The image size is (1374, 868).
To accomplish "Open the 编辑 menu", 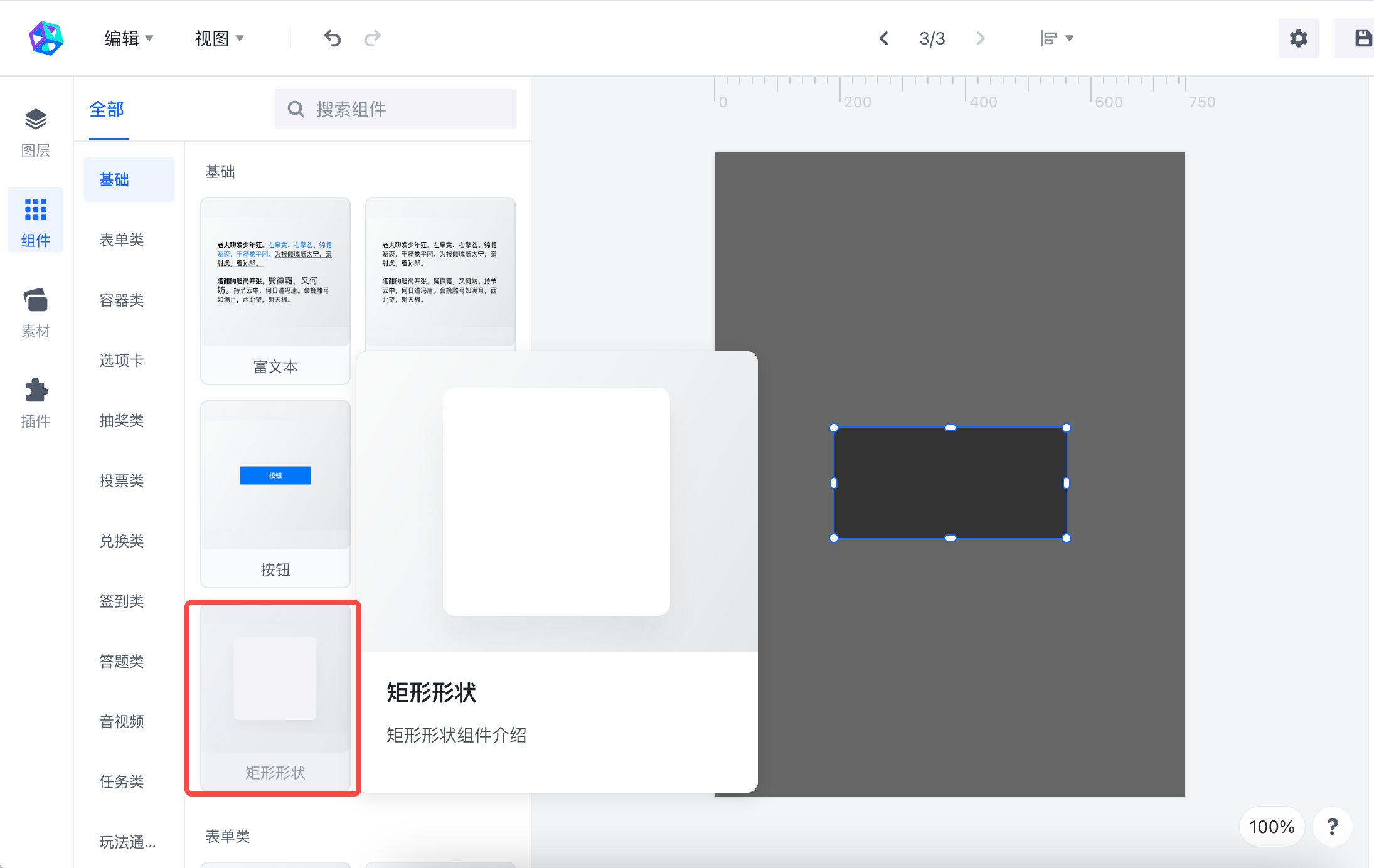I will pyautogui.click(x=129, y=38).
